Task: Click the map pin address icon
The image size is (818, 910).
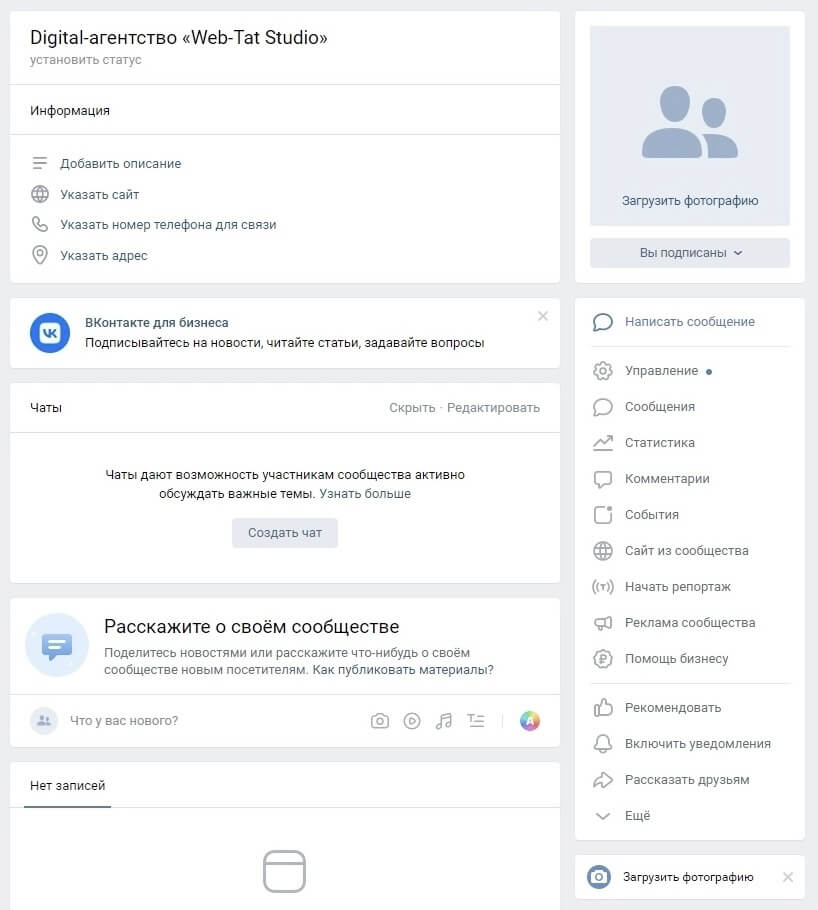Action: click(39, 255)
